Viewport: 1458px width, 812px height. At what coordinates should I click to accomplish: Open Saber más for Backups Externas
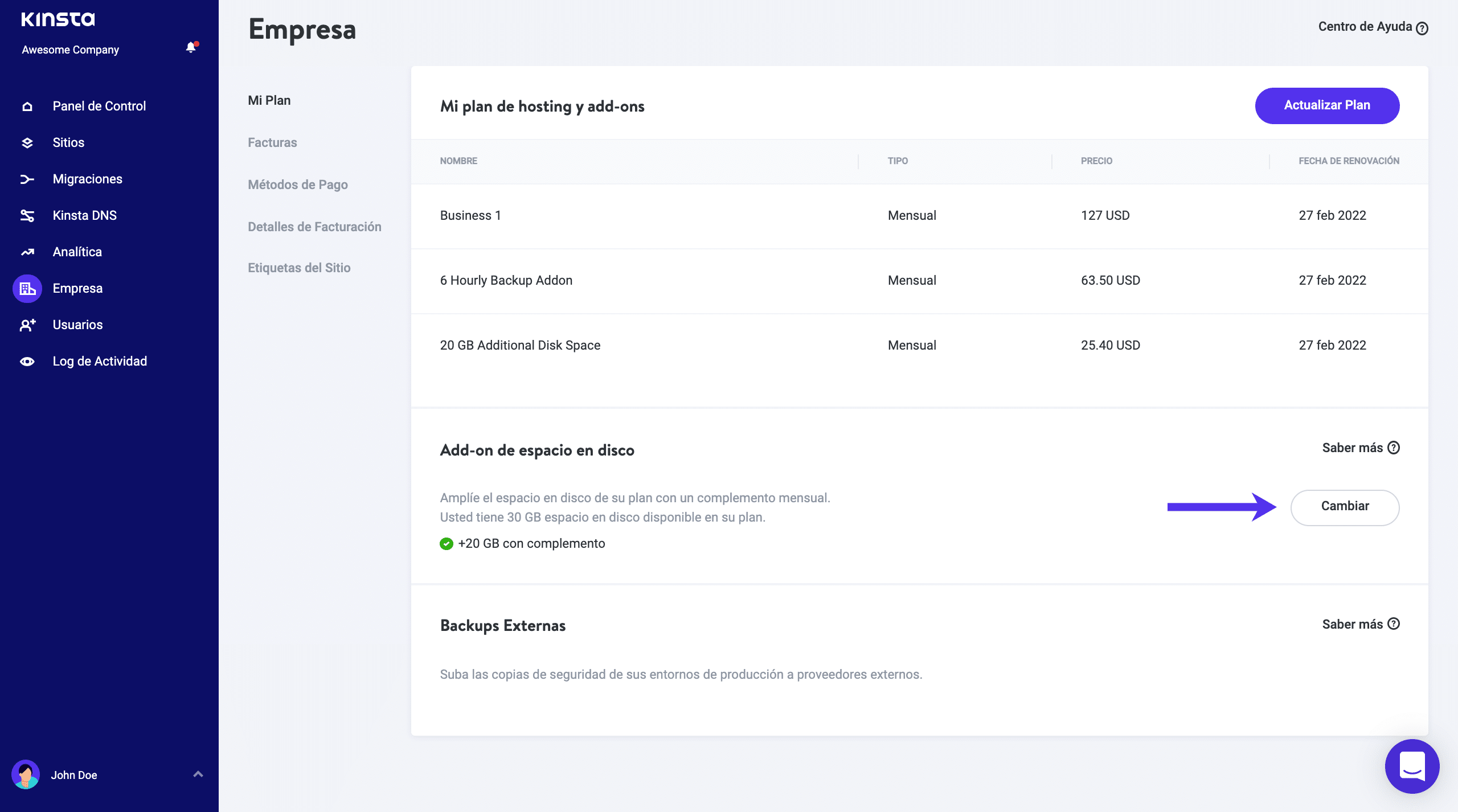(1360, 624)
